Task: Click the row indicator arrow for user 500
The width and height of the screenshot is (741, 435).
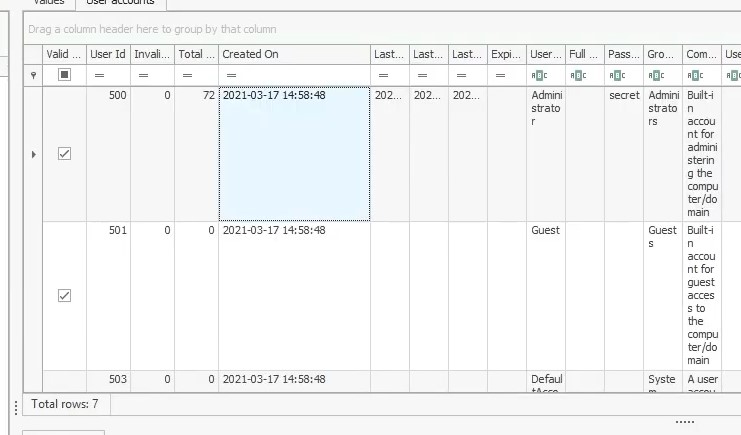Action: (33, 154)
